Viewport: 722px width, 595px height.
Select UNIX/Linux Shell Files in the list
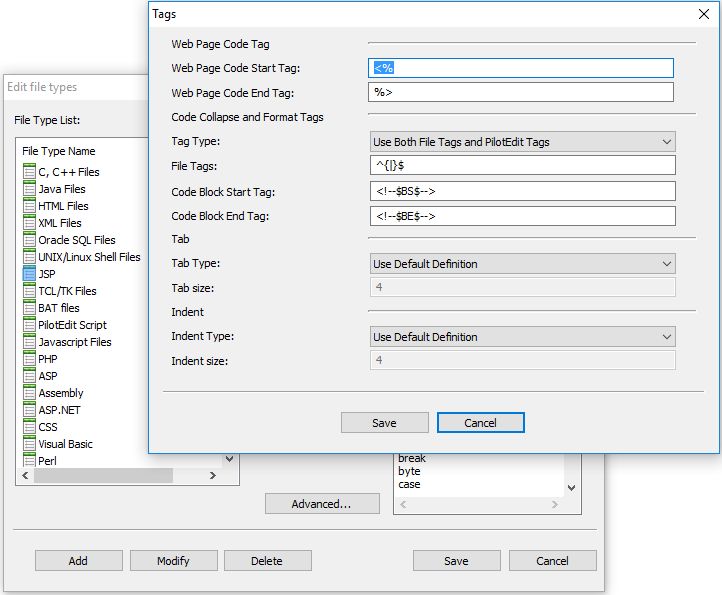pos(89,257)
